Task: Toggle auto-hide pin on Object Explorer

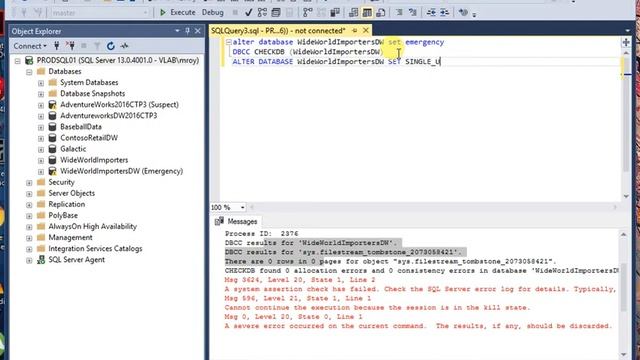Action: 187,31
